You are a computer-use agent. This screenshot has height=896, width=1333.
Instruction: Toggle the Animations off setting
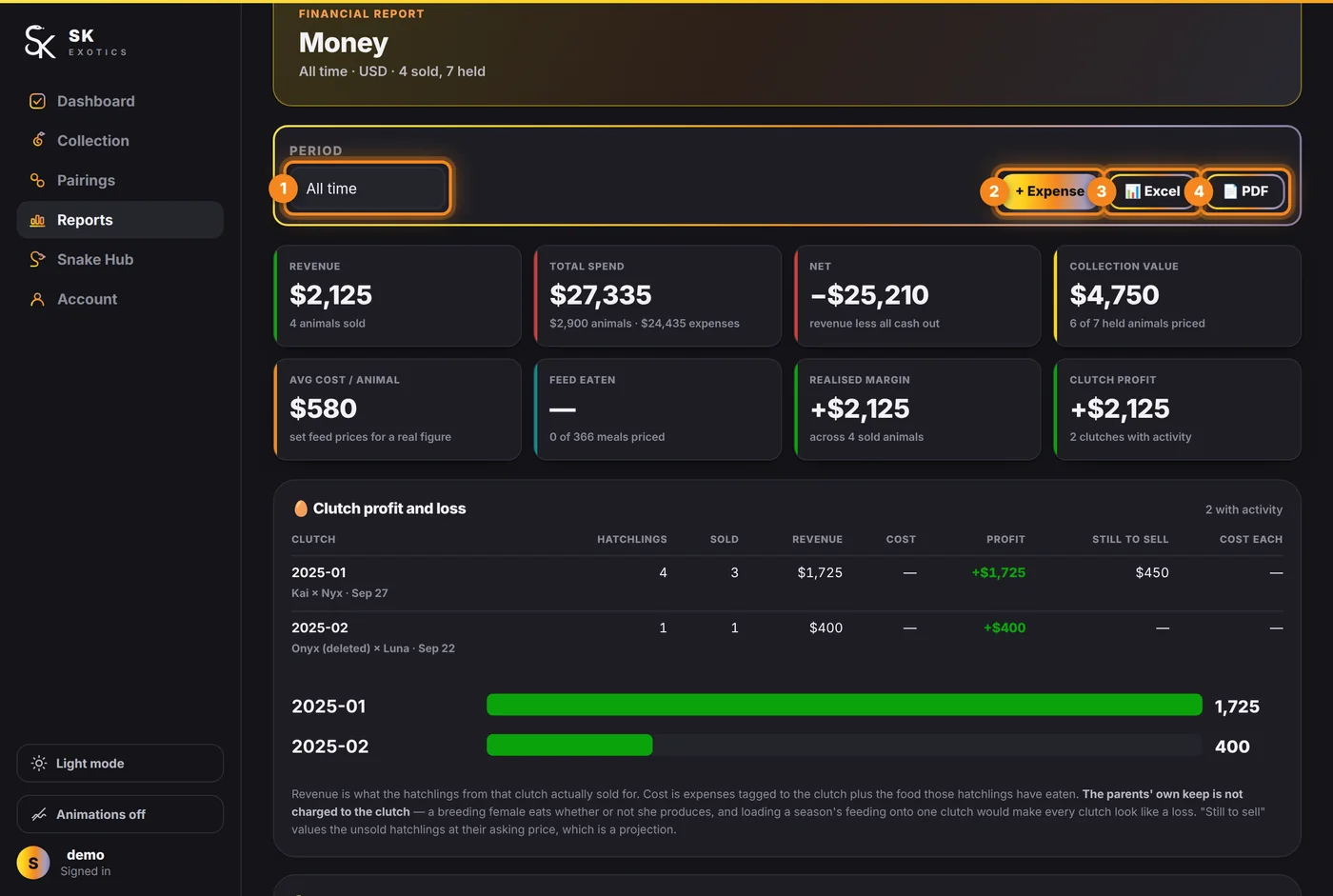120,814
